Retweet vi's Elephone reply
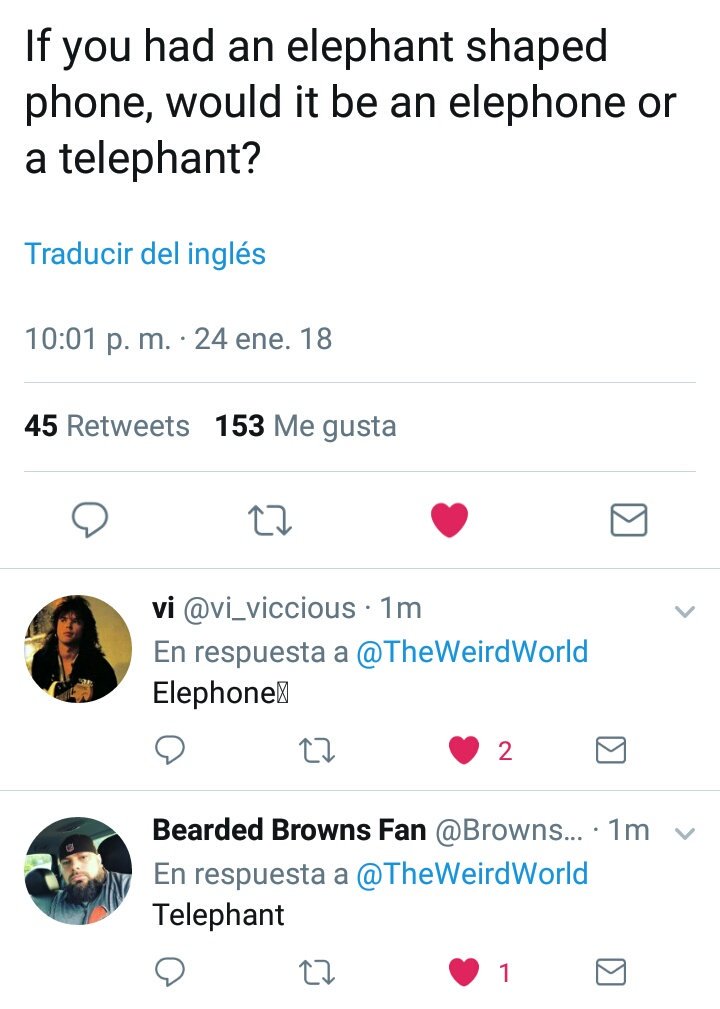The width and height of the screenshot is (720, 1009). coord(317,750)
